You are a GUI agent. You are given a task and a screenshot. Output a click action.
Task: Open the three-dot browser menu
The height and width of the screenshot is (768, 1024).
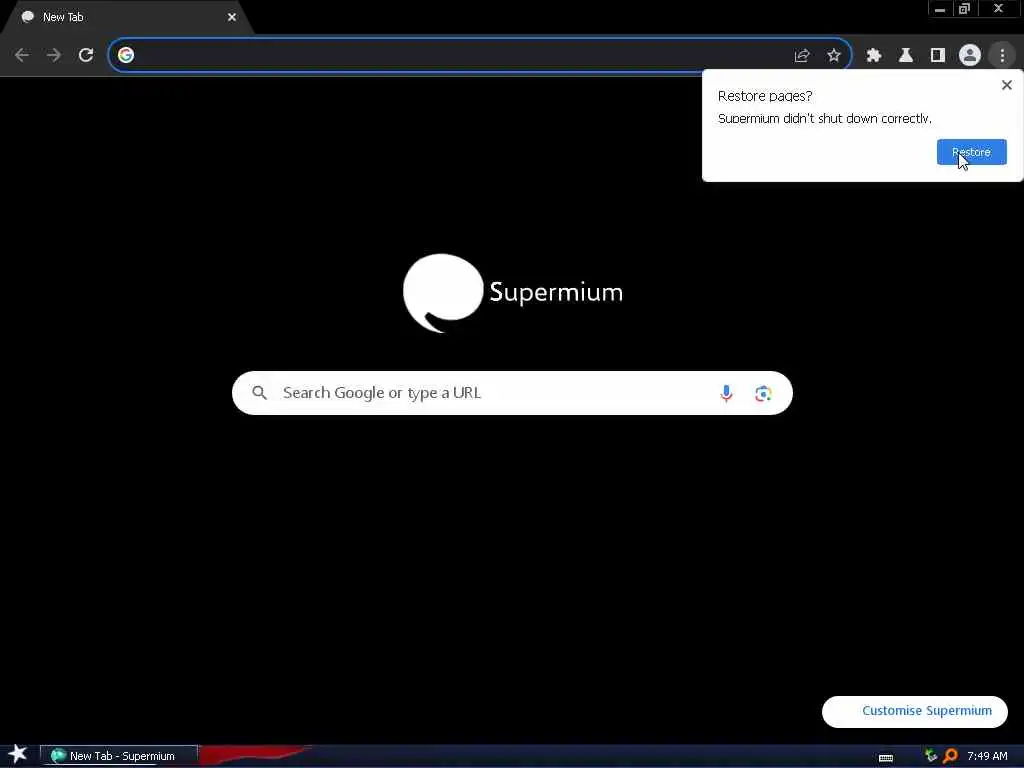[1002, 56]
